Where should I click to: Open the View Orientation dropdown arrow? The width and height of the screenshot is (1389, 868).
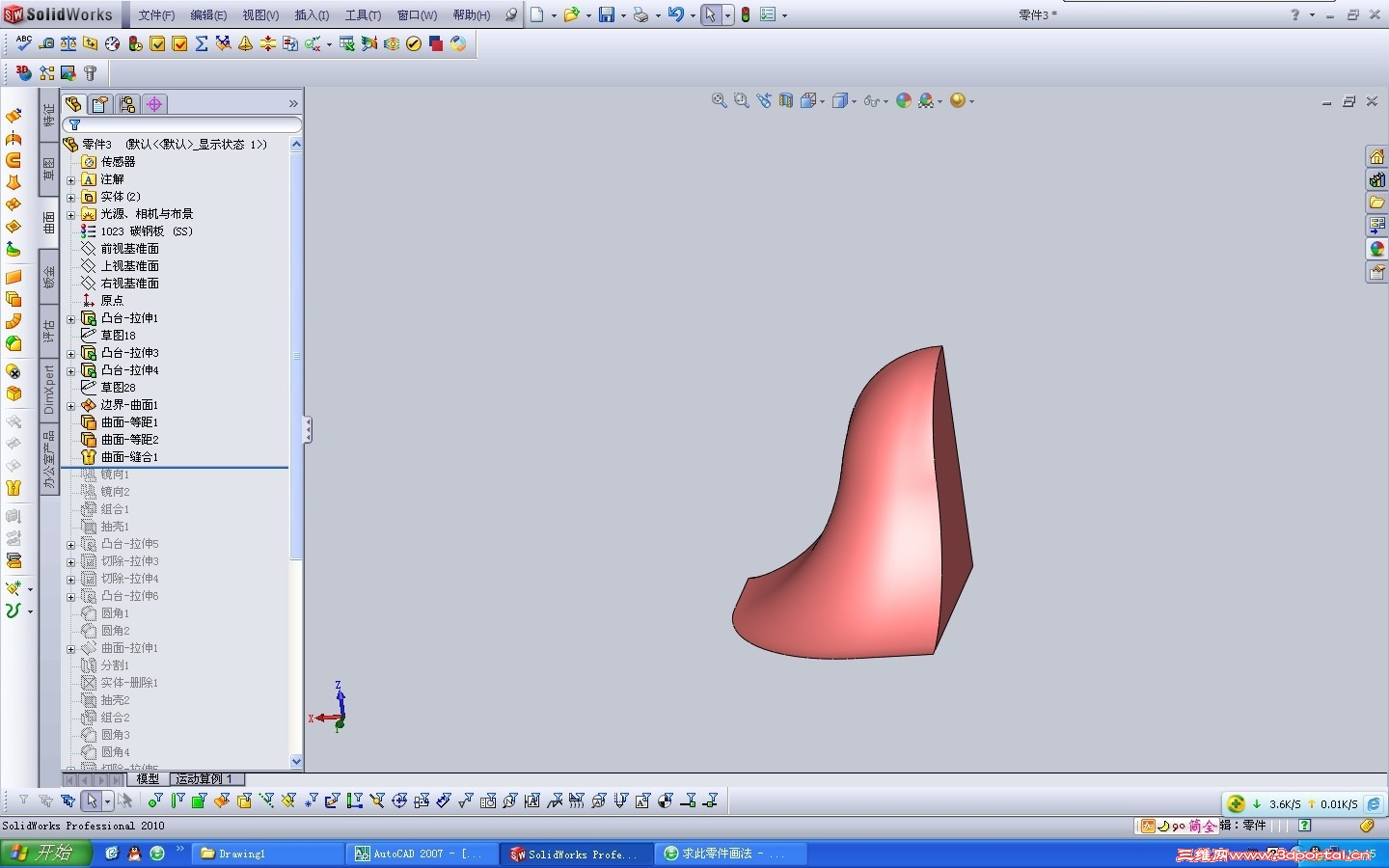click(822, 101)
